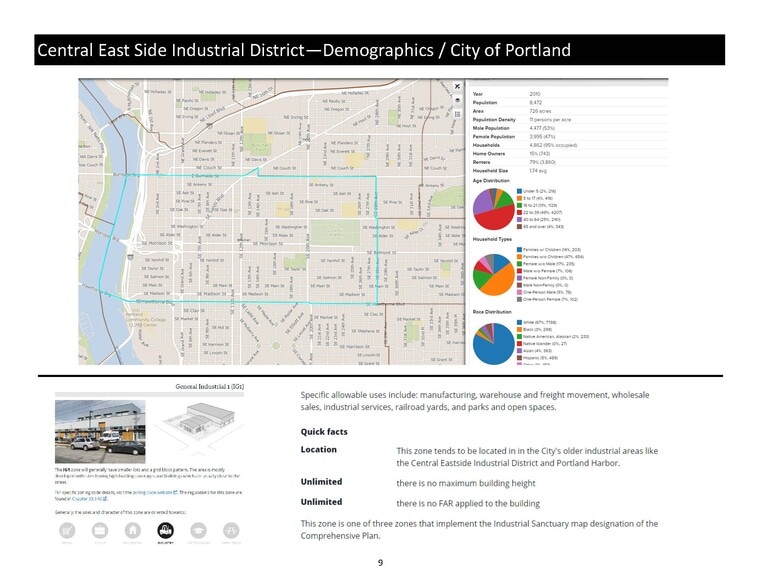Viewport: 761px width, 588px height.
Task: Select the Residential house icon
Action: 132,531
